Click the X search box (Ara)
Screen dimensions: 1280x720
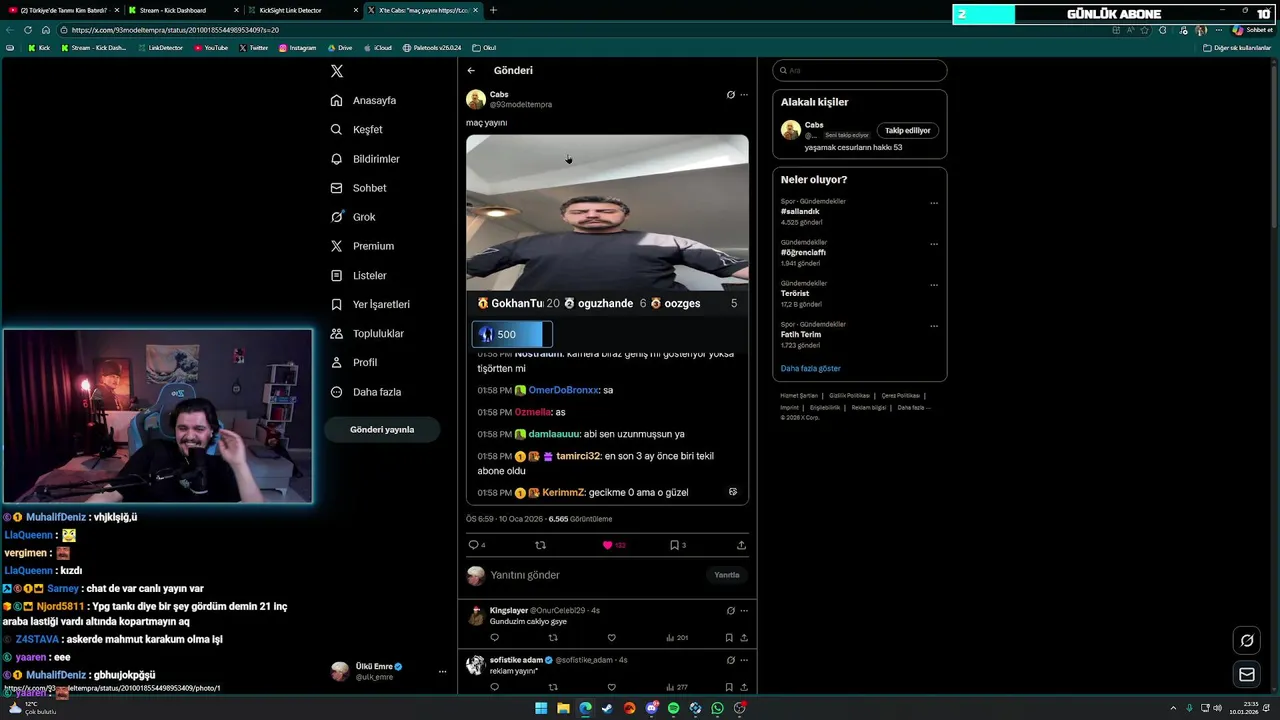859,70
